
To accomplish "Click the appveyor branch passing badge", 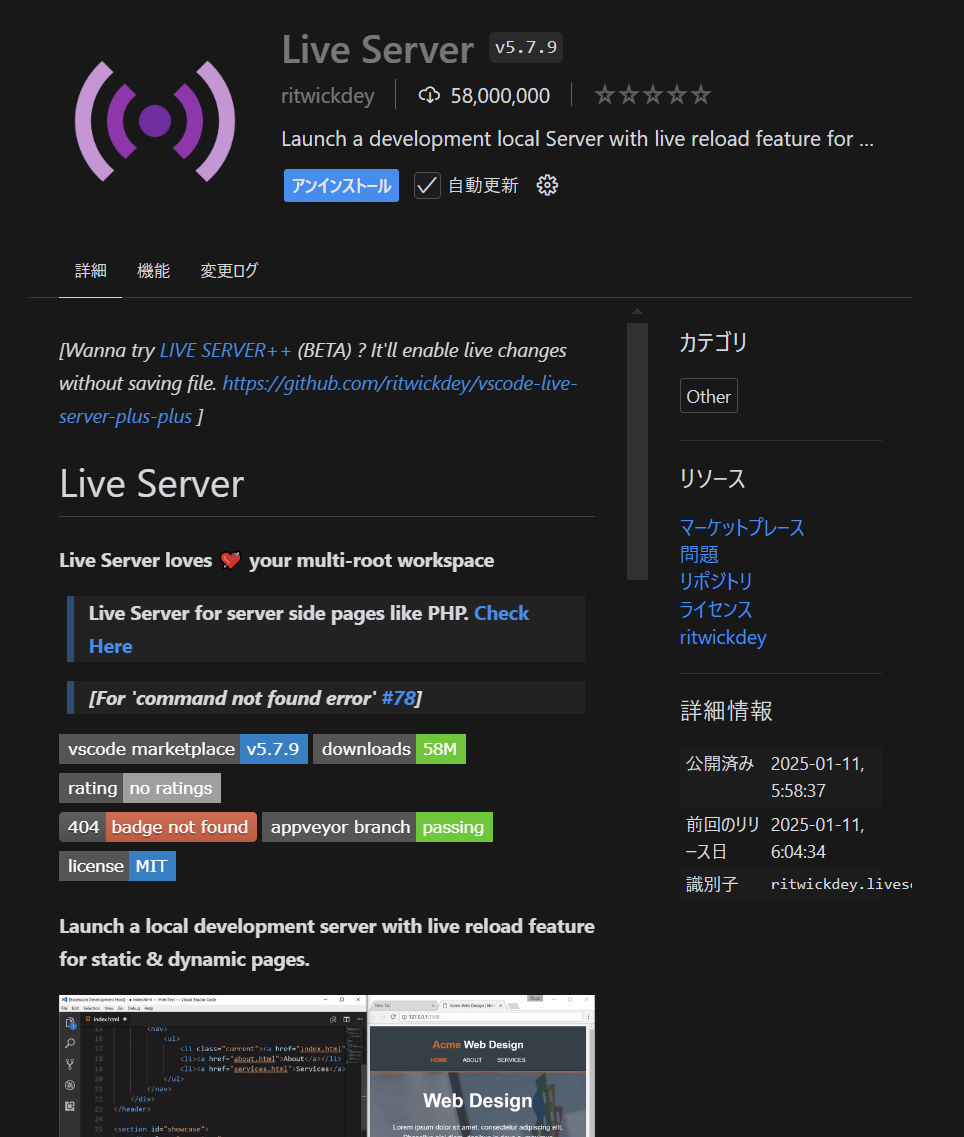I will click(377, 827).
